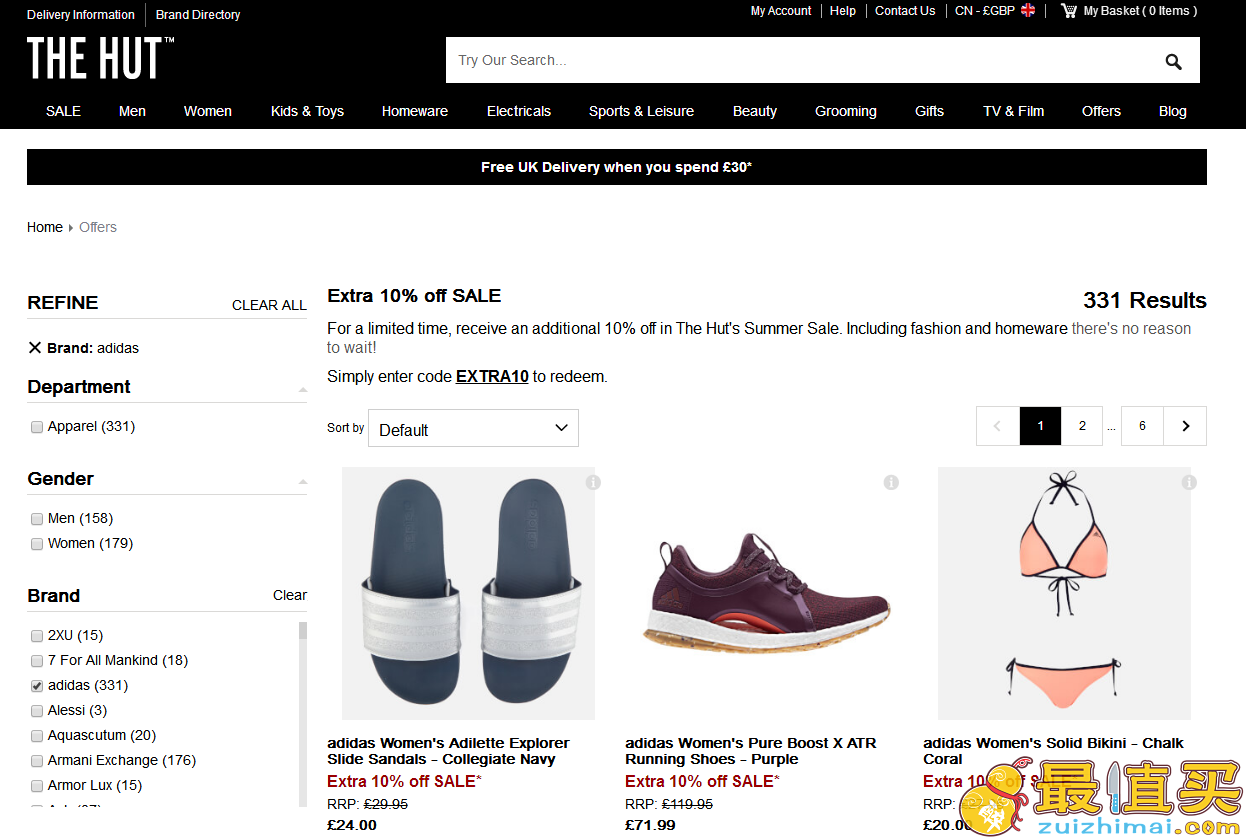Go to results page 2
This screenshot has width=1246, height=838.
pyautogui.click(x=1082, y=426)
